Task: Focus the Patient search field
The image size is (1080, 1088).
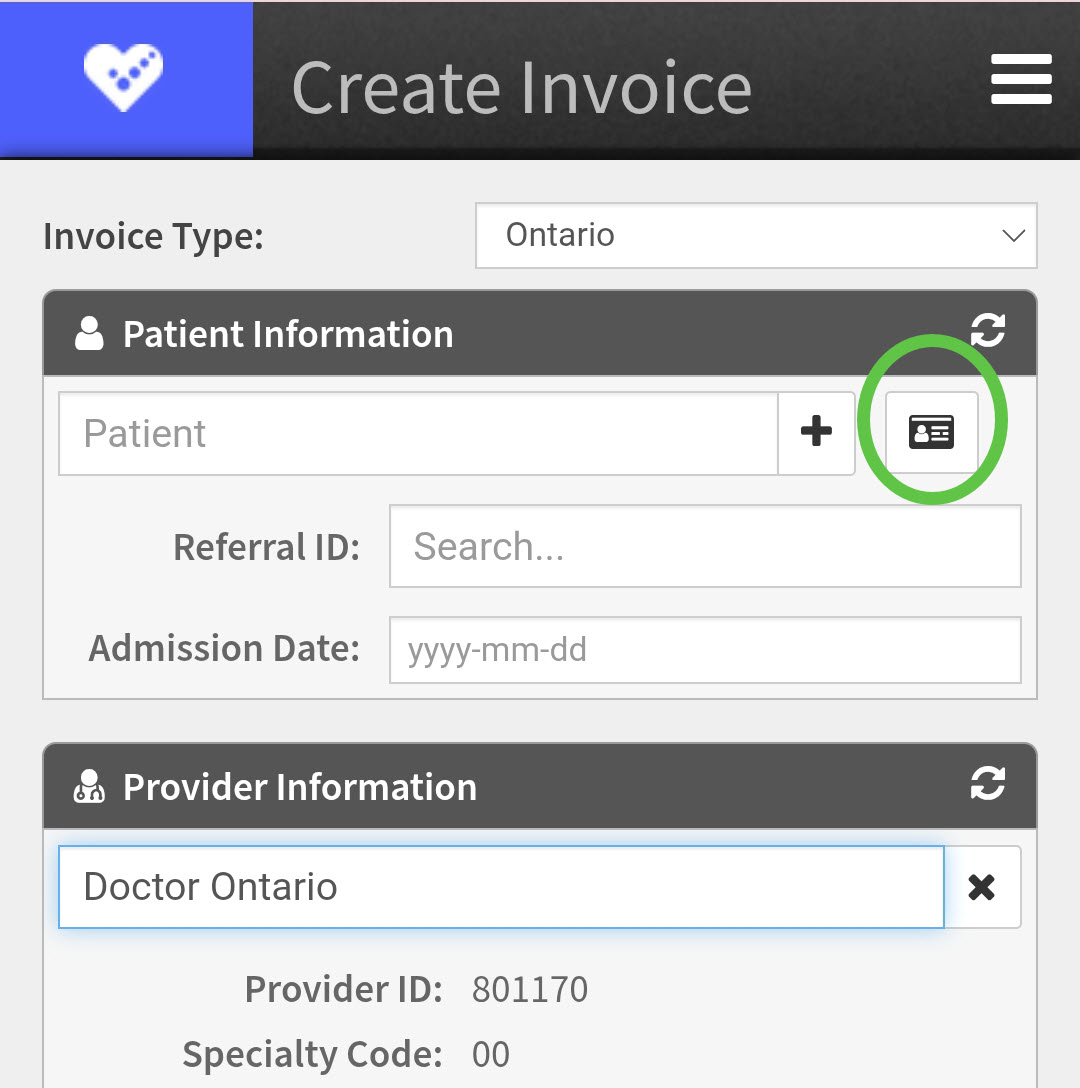Action: click(x=418, y=433)
